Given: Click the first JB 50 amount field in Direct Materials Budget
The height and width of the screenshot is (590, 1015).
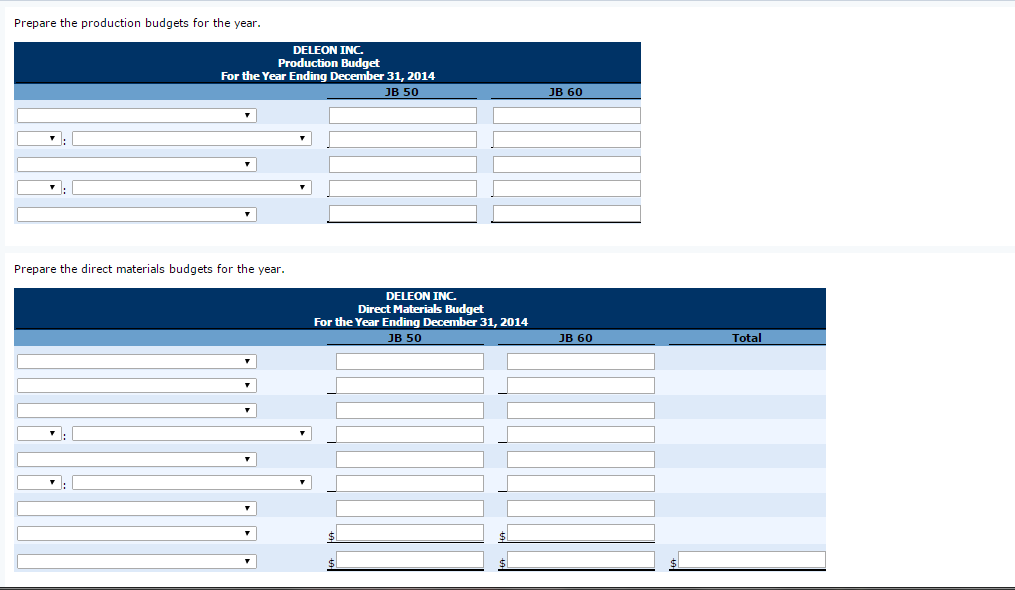Looking at the screenshot, I should pyautogui.click(x=409, y=361).
